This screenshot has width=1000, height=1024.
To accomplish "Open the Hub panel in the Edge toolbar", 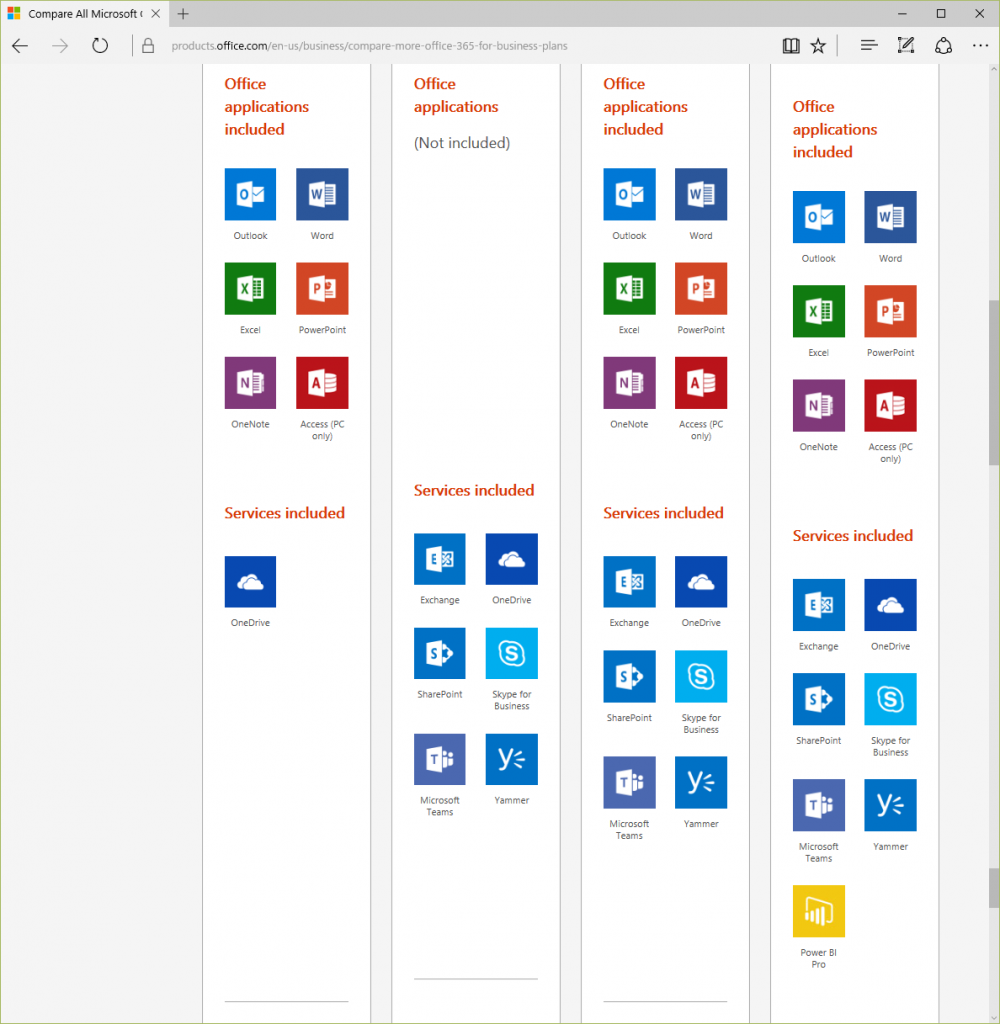I will [x=869, y=46].
